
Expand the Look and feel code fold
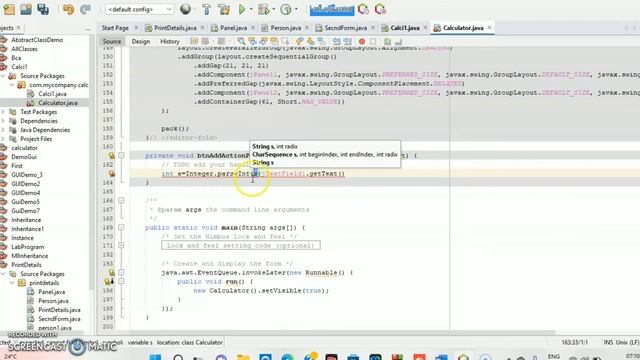[x=121, y=245]
